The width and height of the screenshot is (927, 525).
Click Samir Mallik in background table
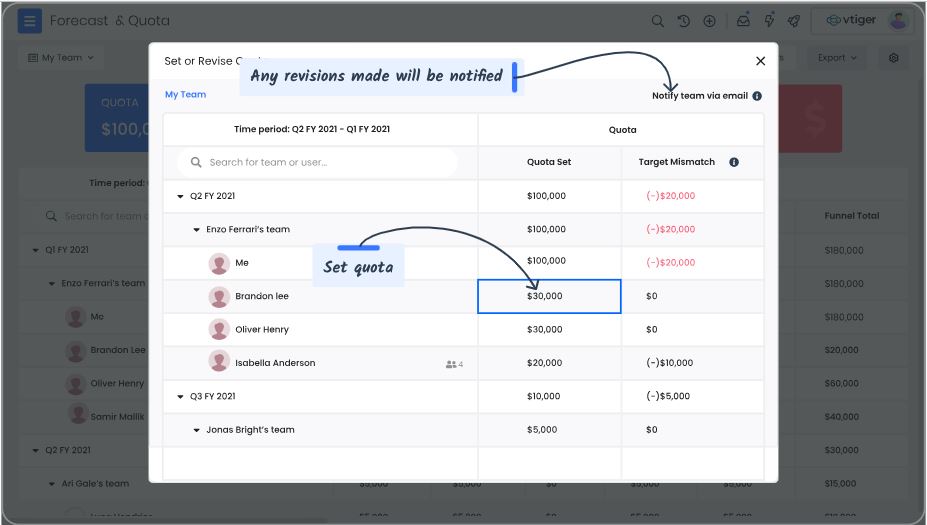pos(117,417)
